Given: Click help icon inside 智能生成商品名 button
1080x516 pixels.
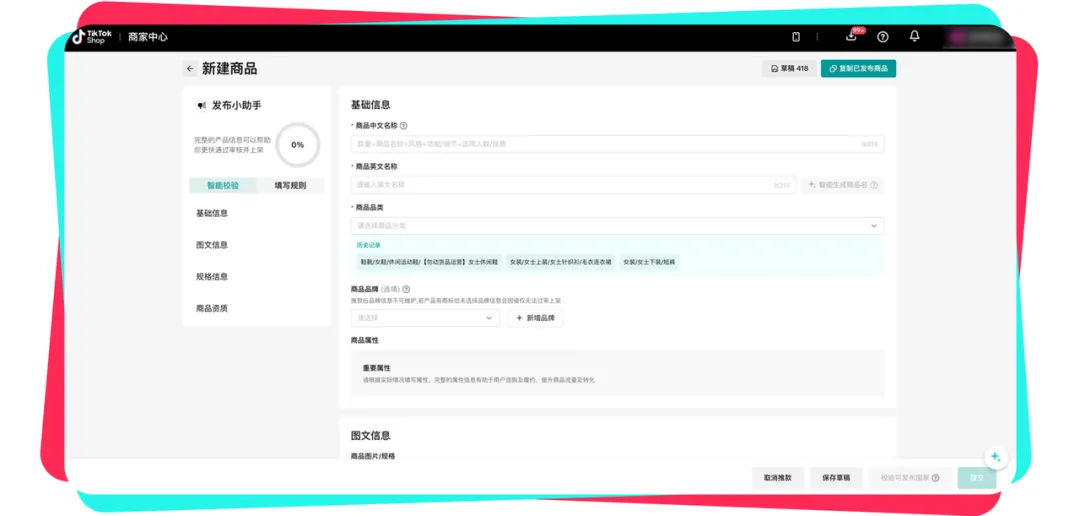Looking at the screenshot, I should [874, 185].
